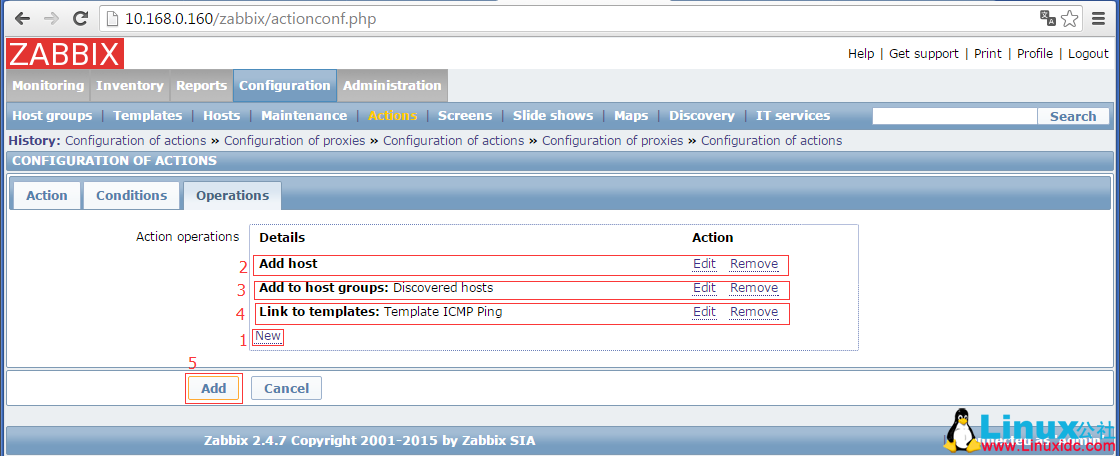1120x456 pixels.
Task: Open first Configuration of proxies history link
Action: [294, 141]
